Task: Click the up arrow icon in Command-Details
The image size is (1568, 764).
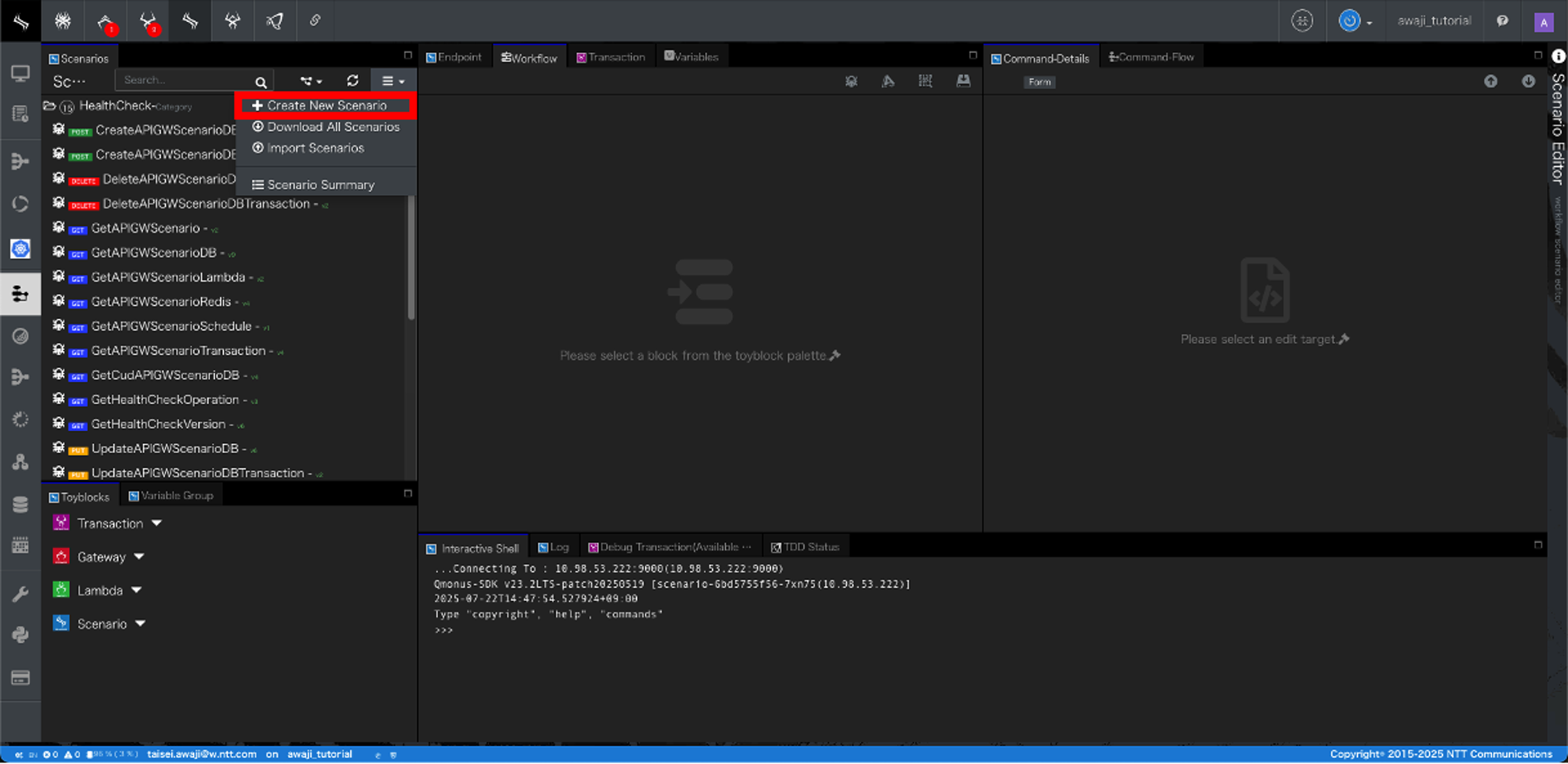Action: coord(1490,82)
